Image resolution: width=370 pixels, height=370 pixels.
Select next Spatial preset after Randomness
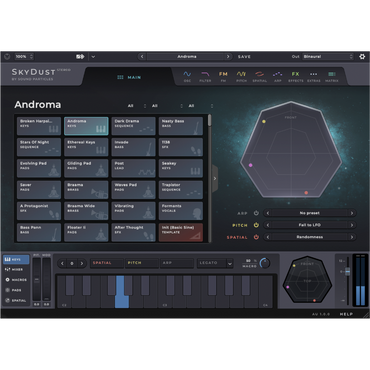pos(352,237)
